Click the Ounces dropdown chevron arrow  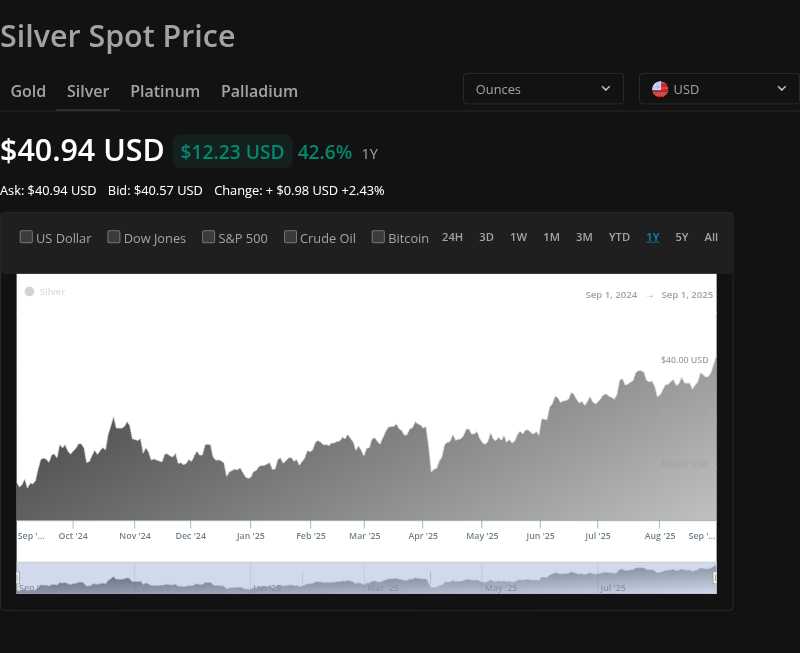pyautogui.click(x=605, y=89)
